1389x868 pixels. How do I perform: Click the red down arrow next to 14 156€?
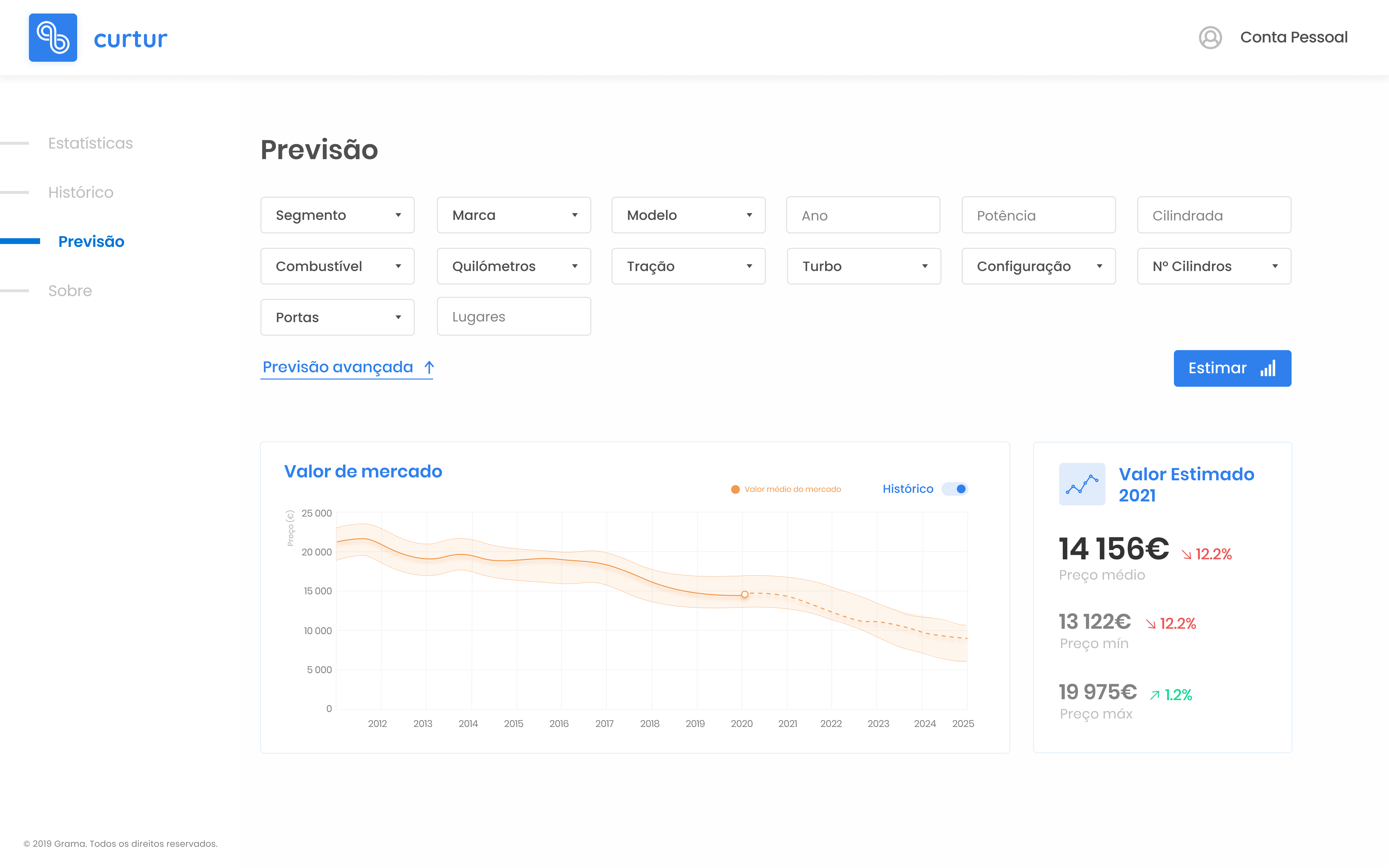pyautogui.click(x=1186, y=555)
